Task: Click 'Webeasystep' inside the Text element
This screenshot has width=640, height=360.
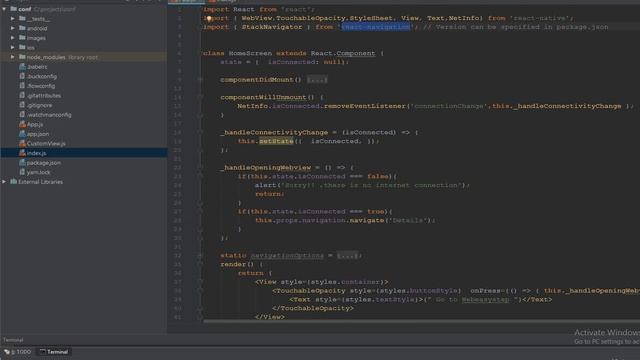Action: 485,300
